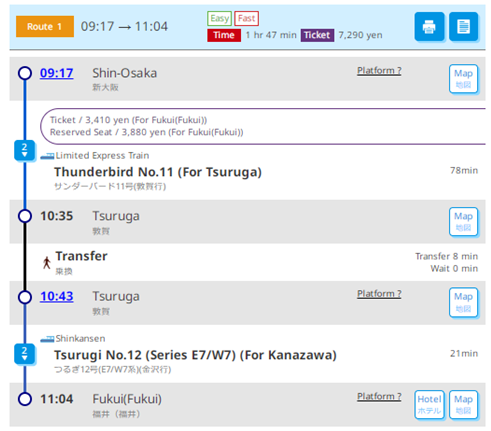This screenshot has width=491, height=431.
Task: Click the Reserved Seat 3,880 yen text
Action: (147, 132)
